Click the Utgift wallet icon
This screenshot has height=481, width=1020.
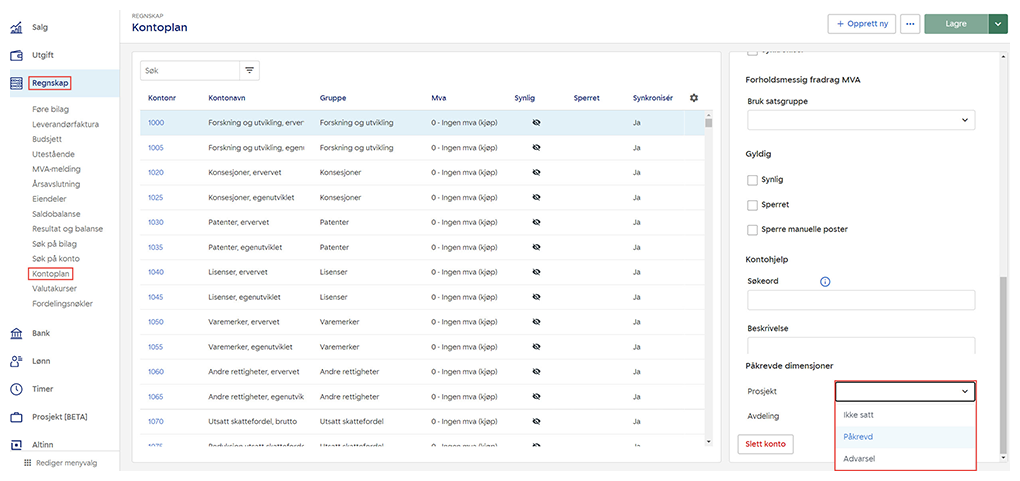pos(17,55)
